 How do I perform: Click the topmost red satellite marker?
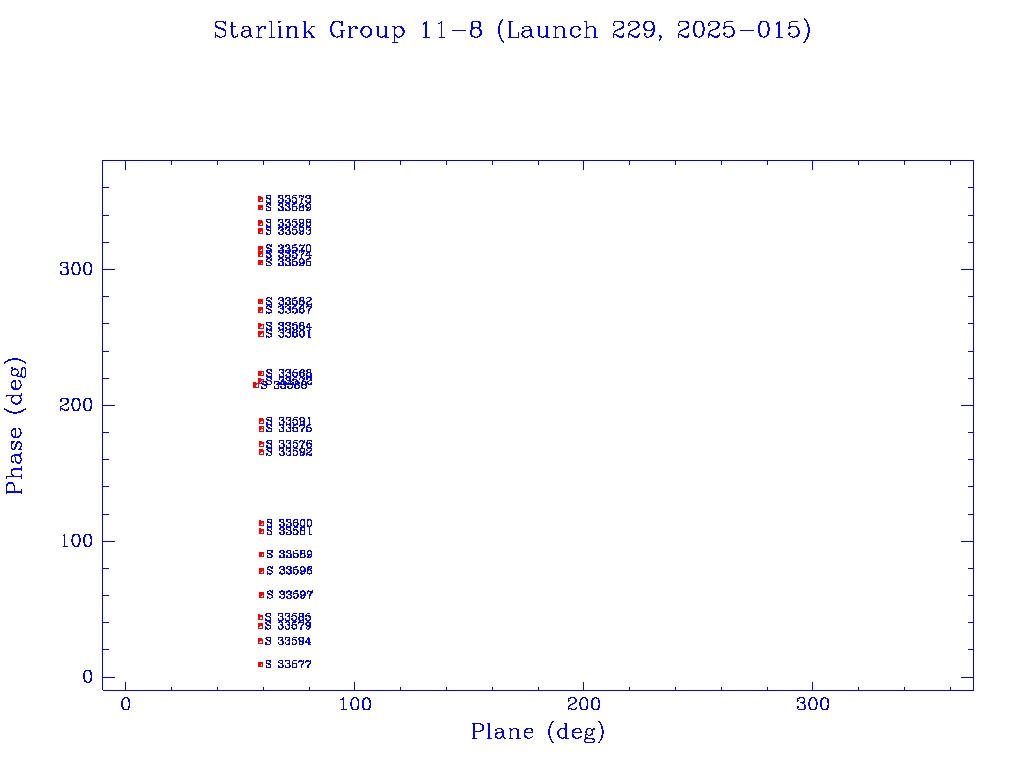click(x=260, y=199)
